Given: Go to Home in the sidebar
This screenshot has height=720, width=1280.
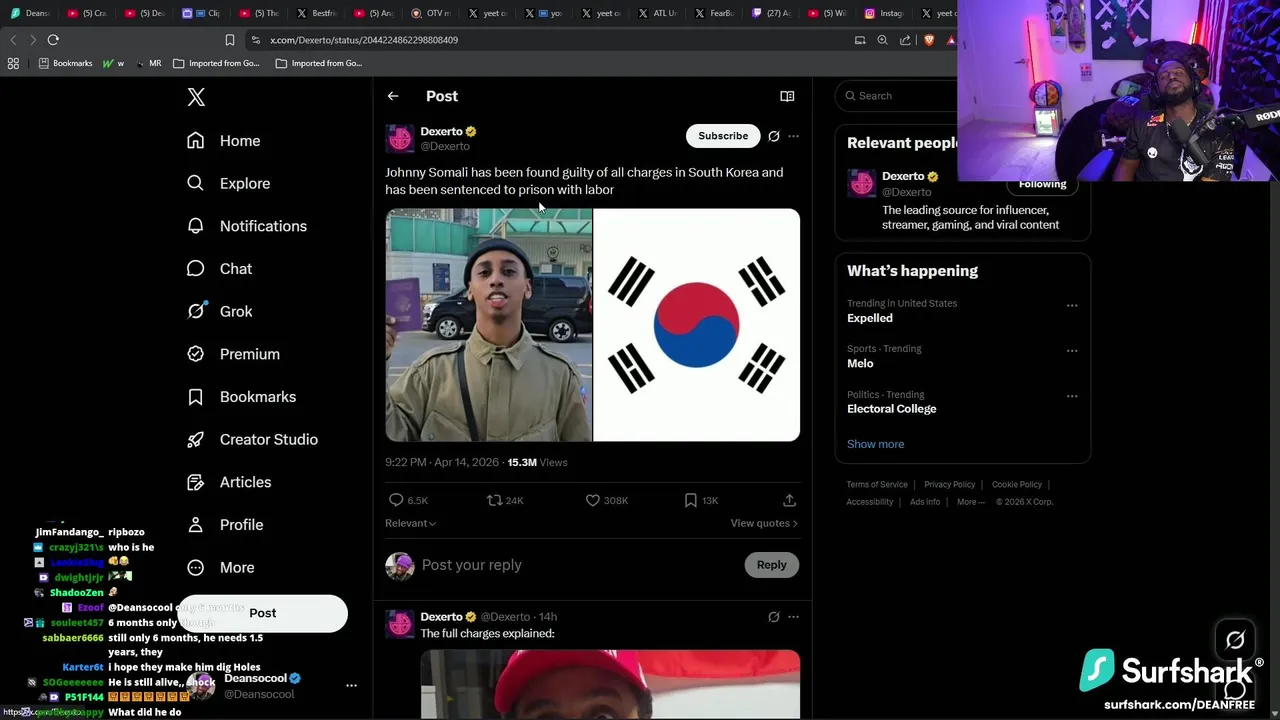Looking at the screenshot, I should [224, 141].
